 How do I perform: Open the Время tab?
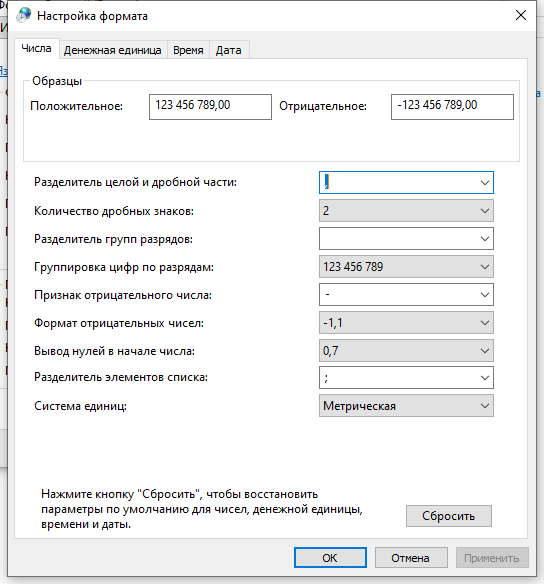188,50
